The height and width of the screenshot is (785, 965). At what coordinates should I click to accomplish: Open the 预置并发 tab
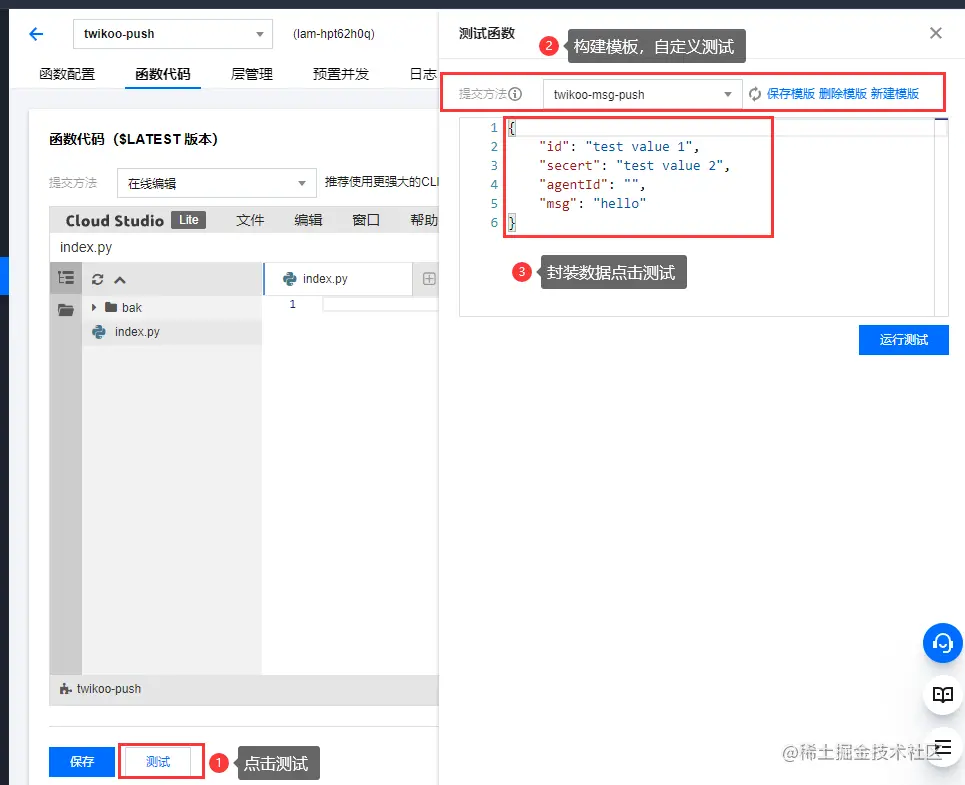(340, 74)
